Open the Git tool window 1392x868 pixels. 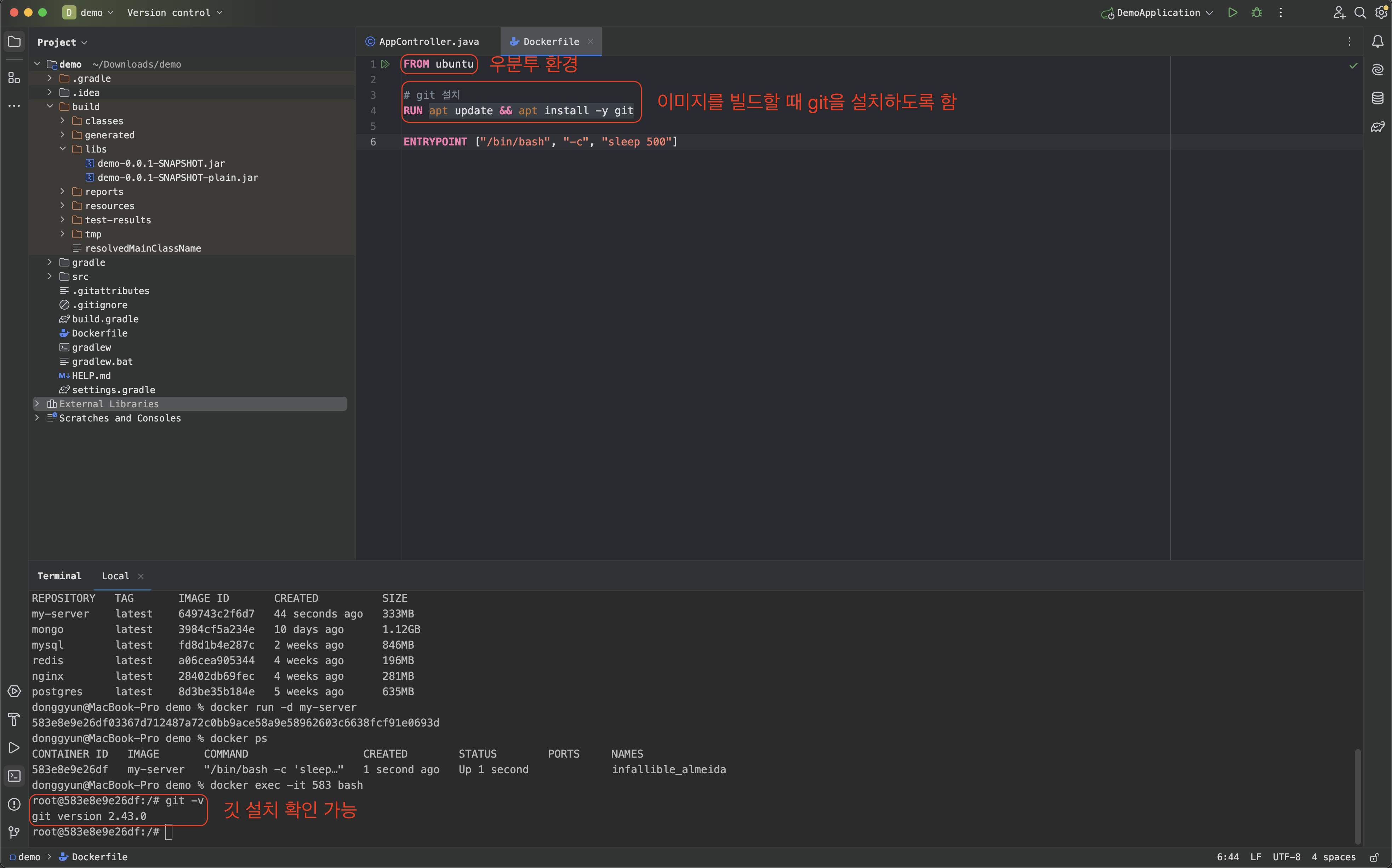tap(14, 832)
